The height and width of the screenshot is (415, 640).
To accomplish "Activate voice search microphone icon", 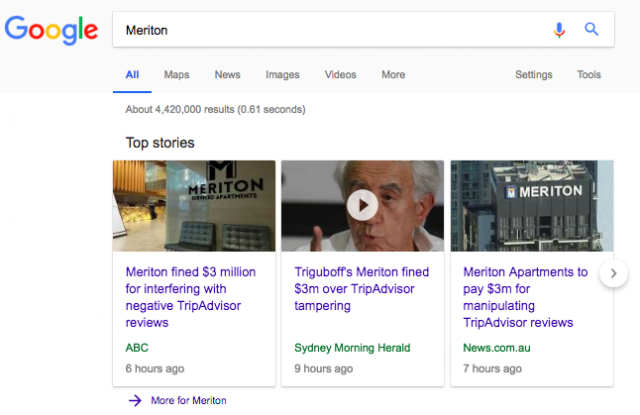I will 559,30.
